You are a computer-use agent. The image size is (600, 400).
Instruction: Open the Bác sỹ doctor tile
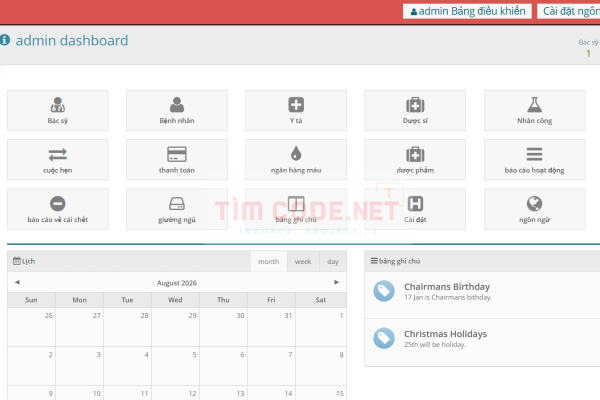tap(58, 111)
